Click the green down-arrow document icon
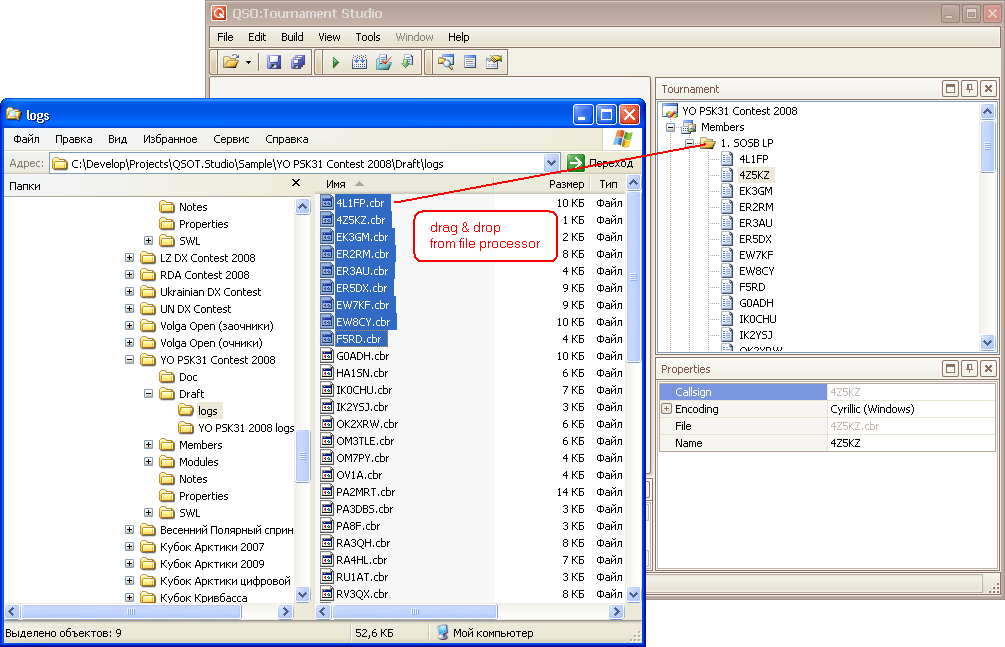 point(407,62)
